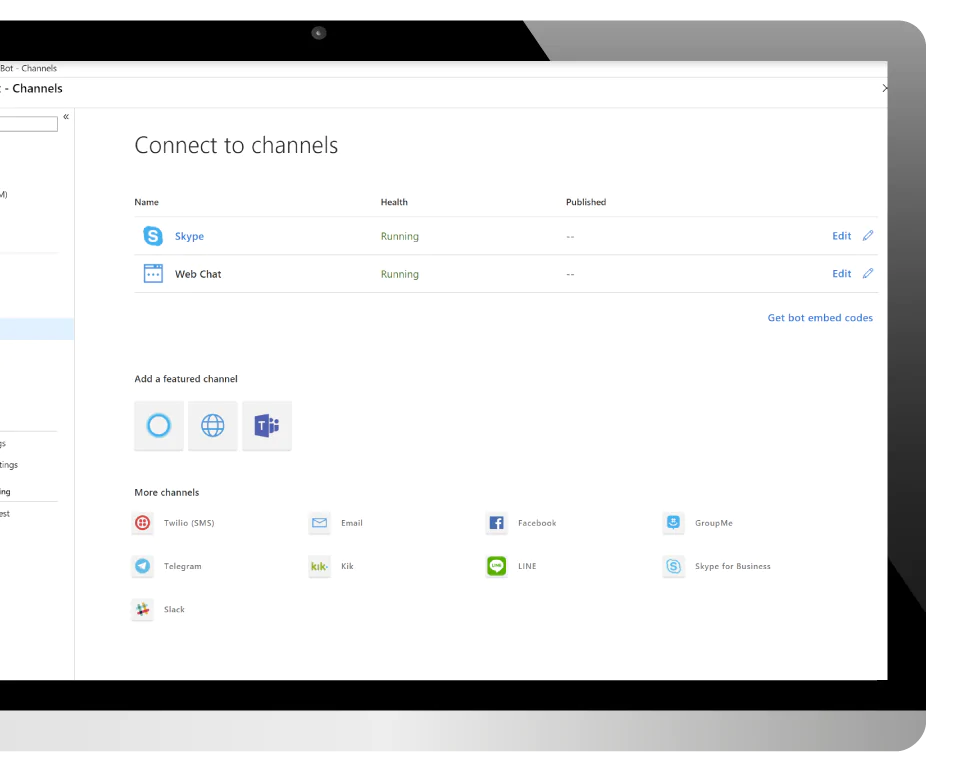The image size is (973, 768).
Task: Click the Email envelope icon
Action: click(320, 523)
